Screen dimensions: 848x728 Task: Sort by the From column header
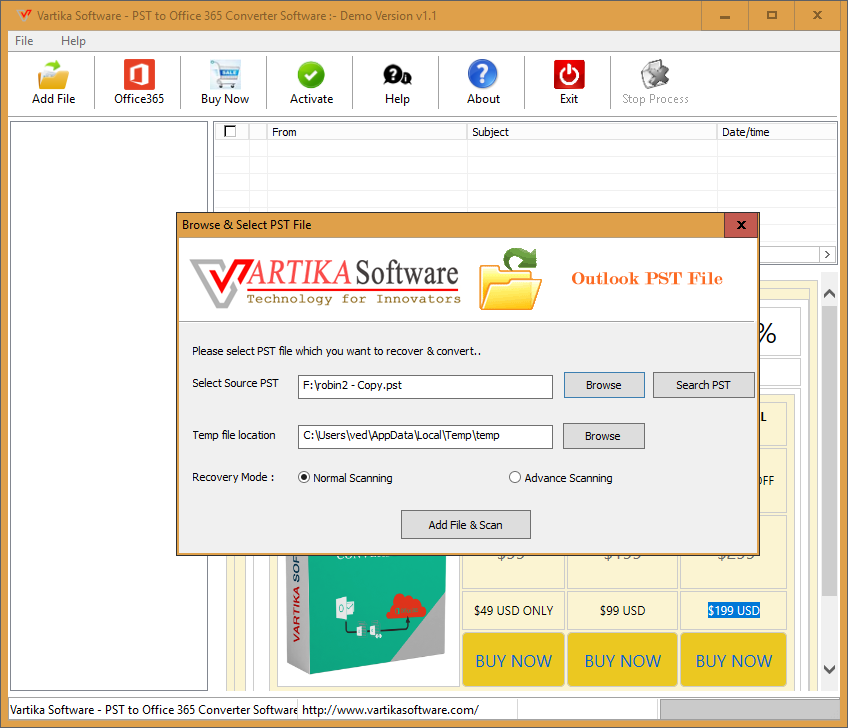(367, 132)
